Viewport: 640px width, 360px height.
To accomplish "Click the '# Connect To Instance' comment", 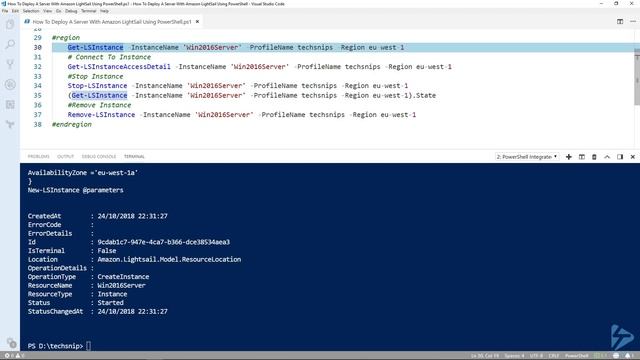I will pyautogui.click(x=109, y=57).
